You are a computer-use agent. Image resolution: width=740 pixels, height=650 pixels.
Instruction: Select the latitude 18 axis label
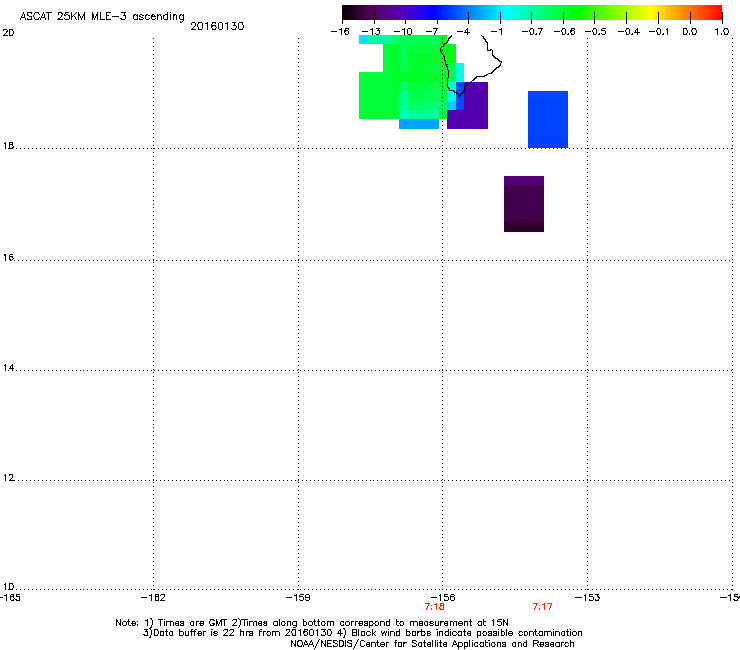click(x=8, y=146)
